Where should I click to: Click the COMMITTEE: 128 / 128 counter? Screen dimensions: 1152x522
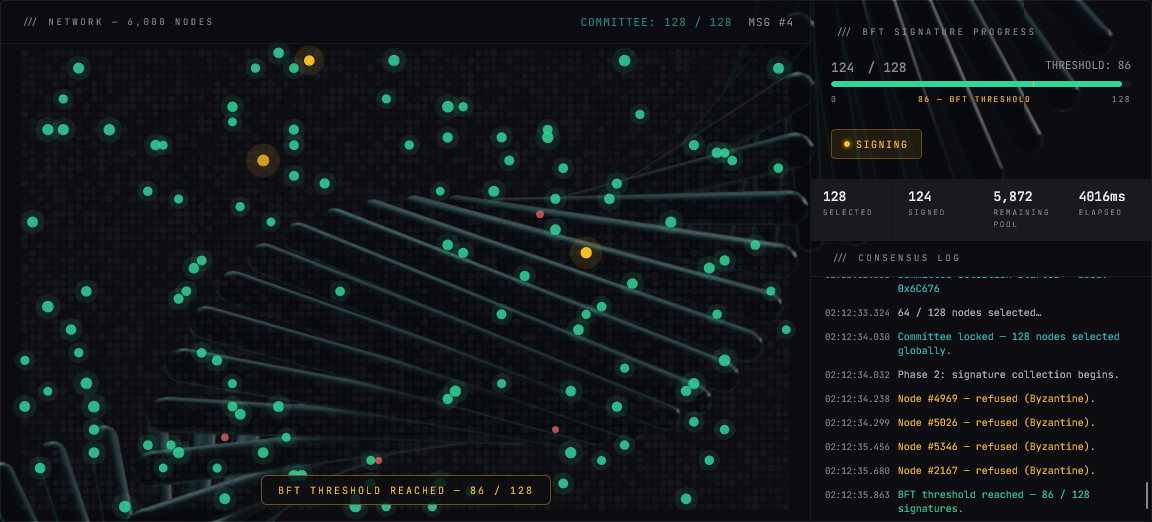(x=656, y=22)
